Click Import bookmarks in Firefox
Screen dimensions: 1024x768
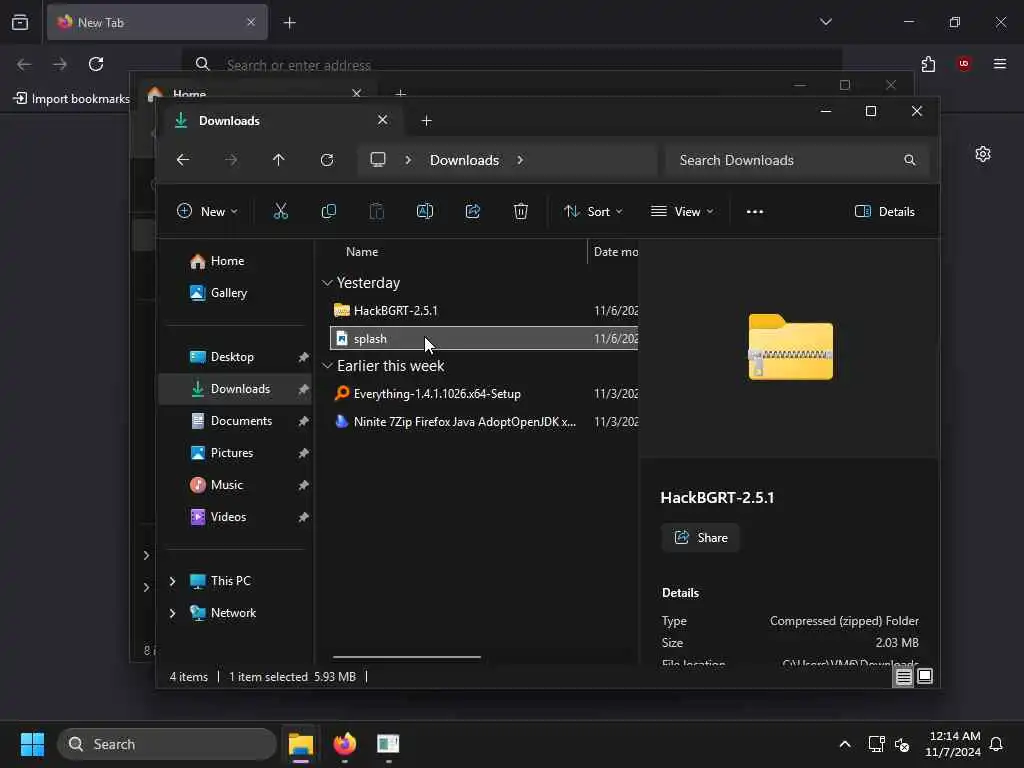[x=72, y=99]
